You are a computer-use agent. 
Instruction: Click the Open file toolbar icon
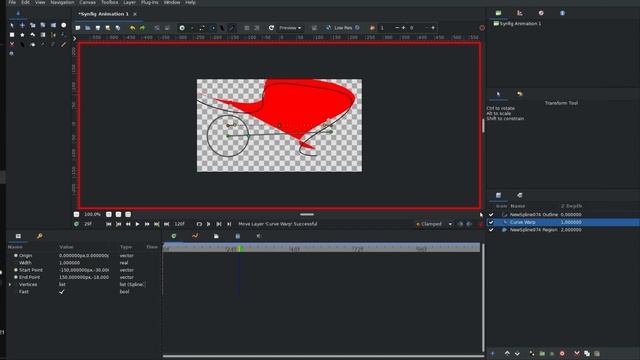[88, 28]
